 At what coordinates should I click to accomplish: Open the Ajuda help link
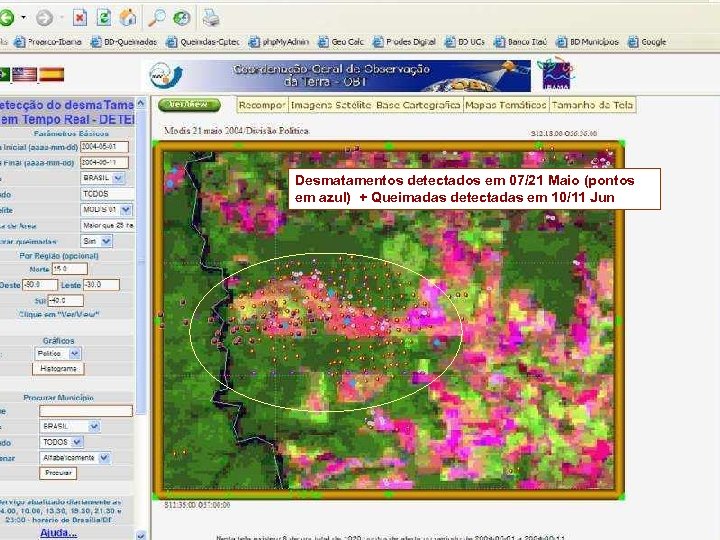(x=58, y=533)
